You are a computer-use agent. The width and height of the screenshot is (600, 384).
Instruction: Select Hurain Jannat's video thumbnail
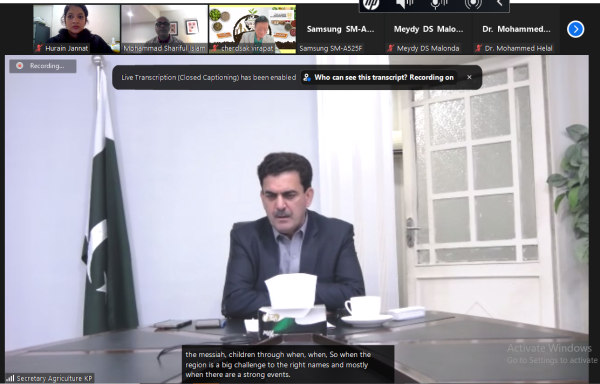76,29
